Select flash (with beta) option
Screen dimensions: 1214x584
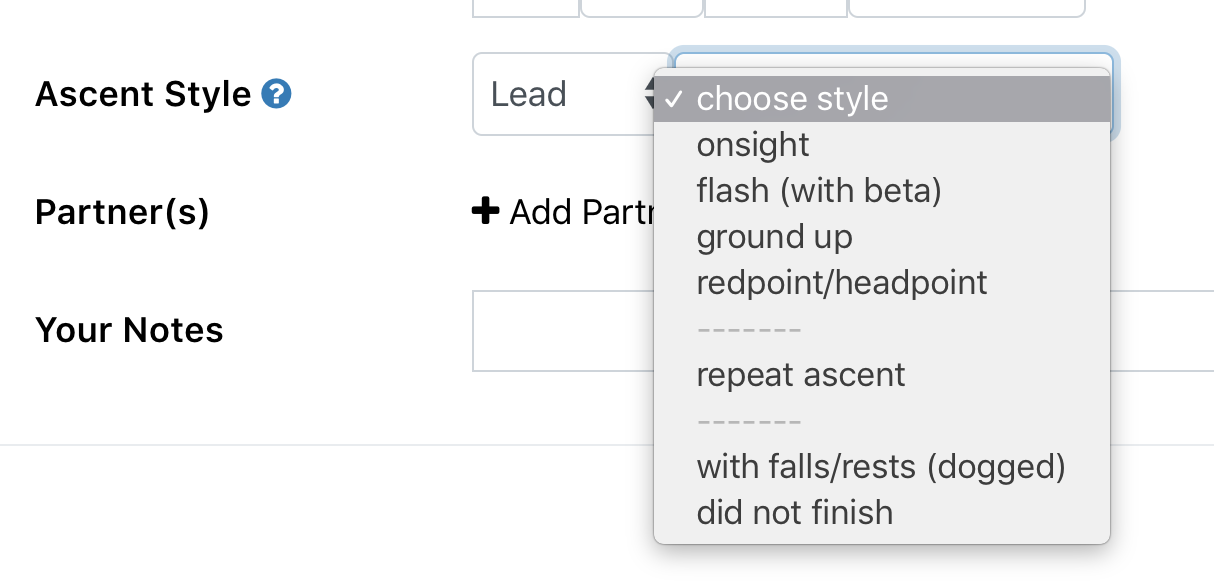tap(818, 190)
